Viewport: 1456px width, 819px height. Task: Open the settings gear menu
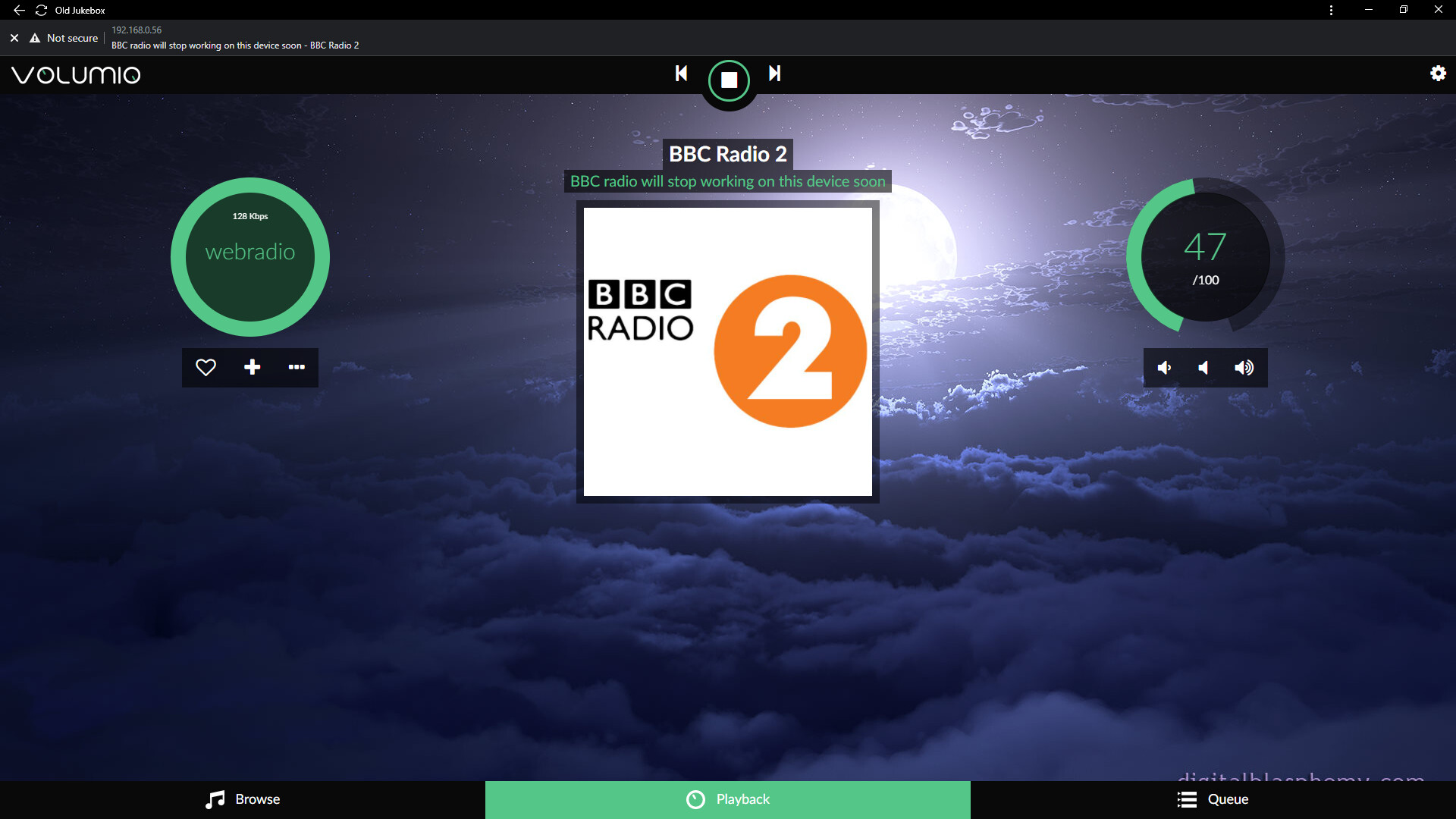point(1438,74)
